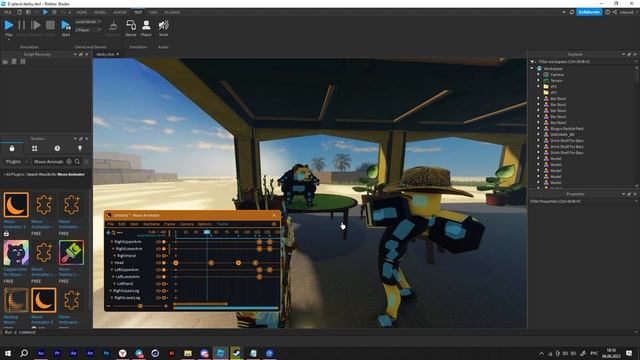Image resolution: width=640 pixels, height=360 pixels.
Task: Expand the Head track arrow
Action: point(112,263)
